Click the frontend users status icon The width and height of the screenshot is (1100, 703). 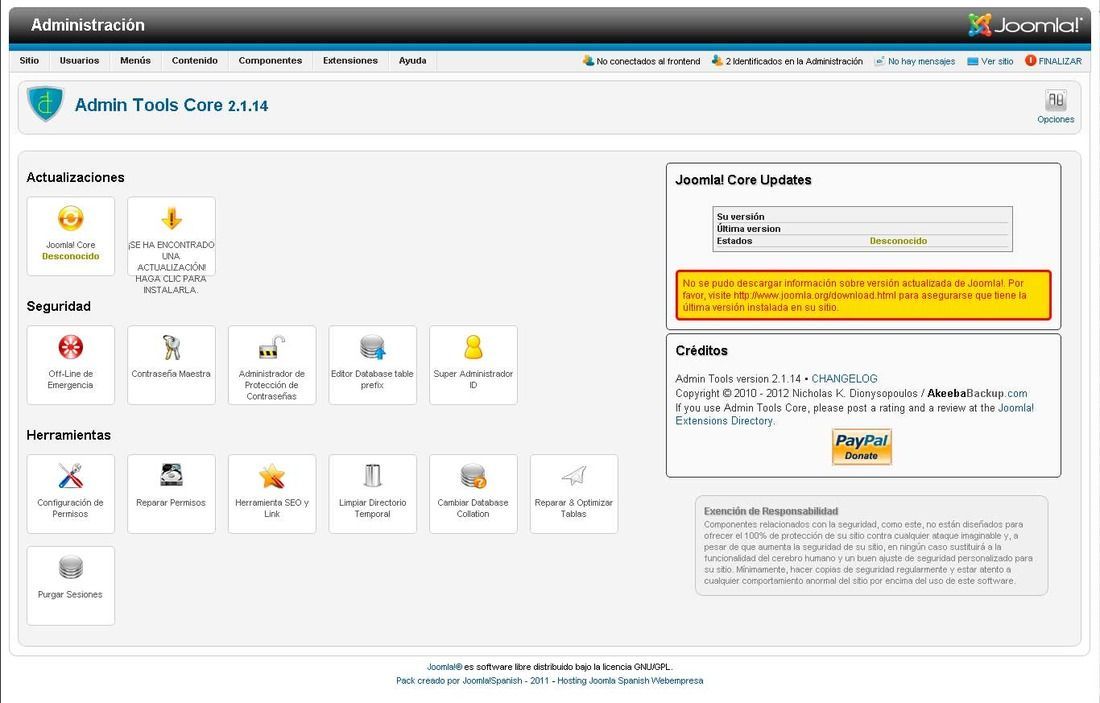[588, 61]
